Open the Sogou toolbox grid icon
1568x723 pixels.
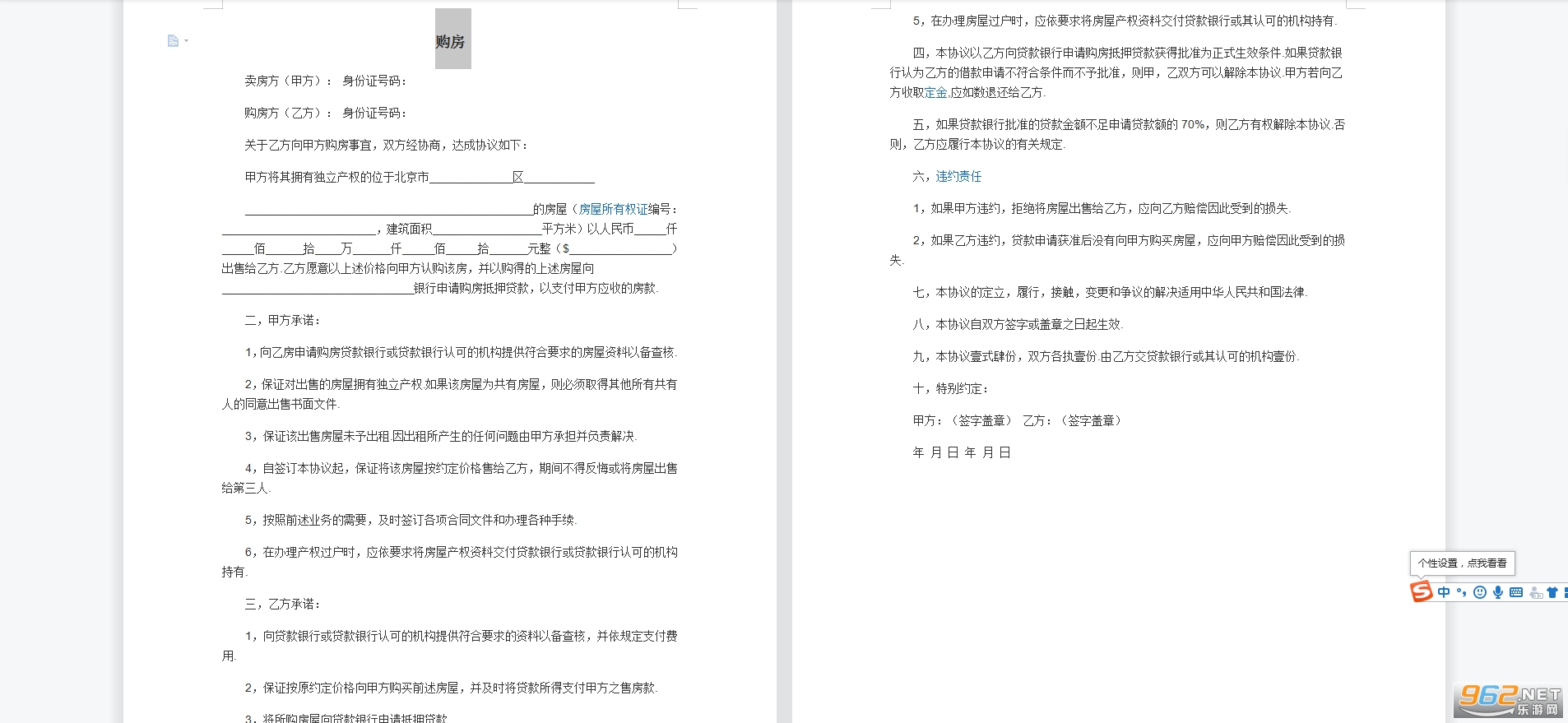(1565, 592)
